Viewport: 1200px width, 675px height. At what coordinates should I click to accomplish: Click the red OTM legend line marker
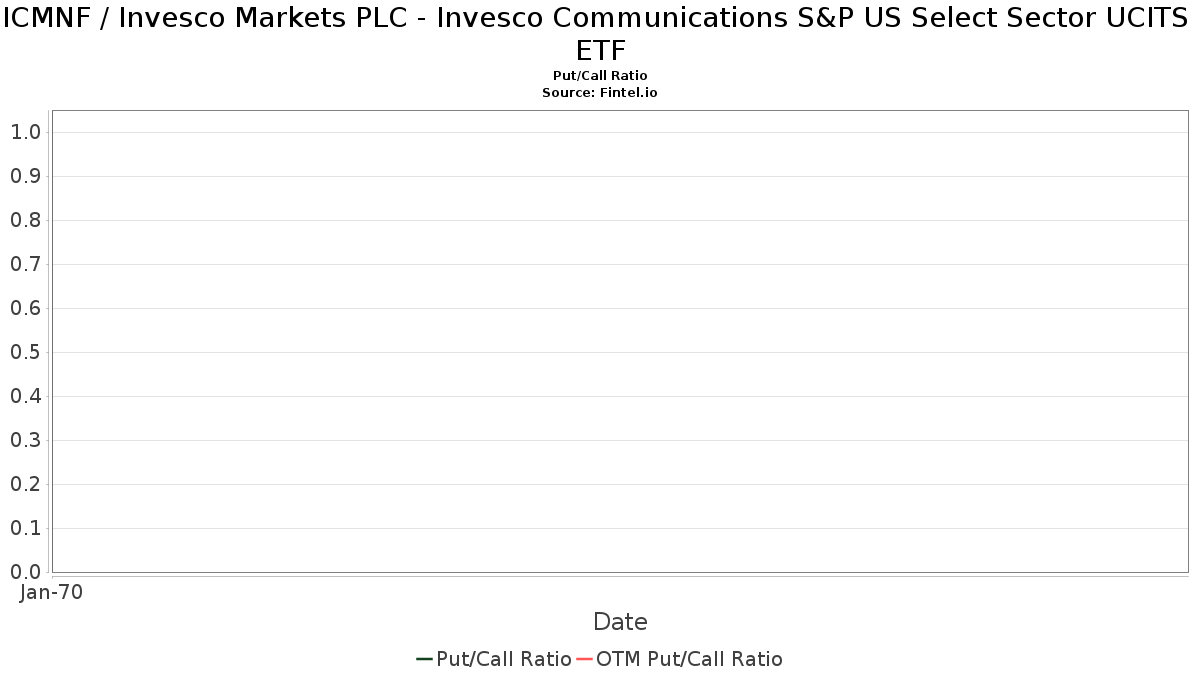pos(584,659)
